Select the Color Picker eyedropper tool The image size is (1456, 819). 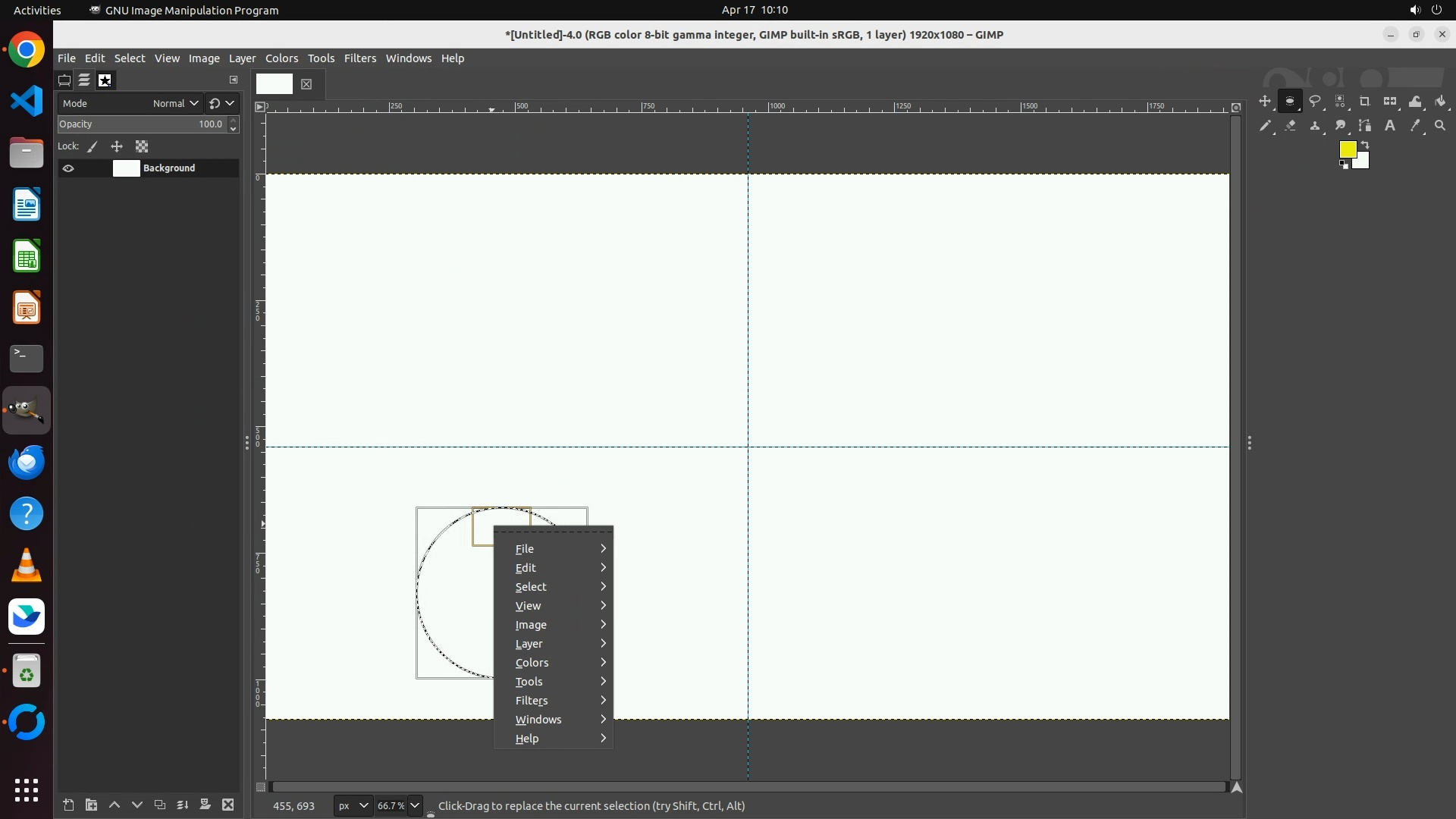click(x=1415, y=126)
